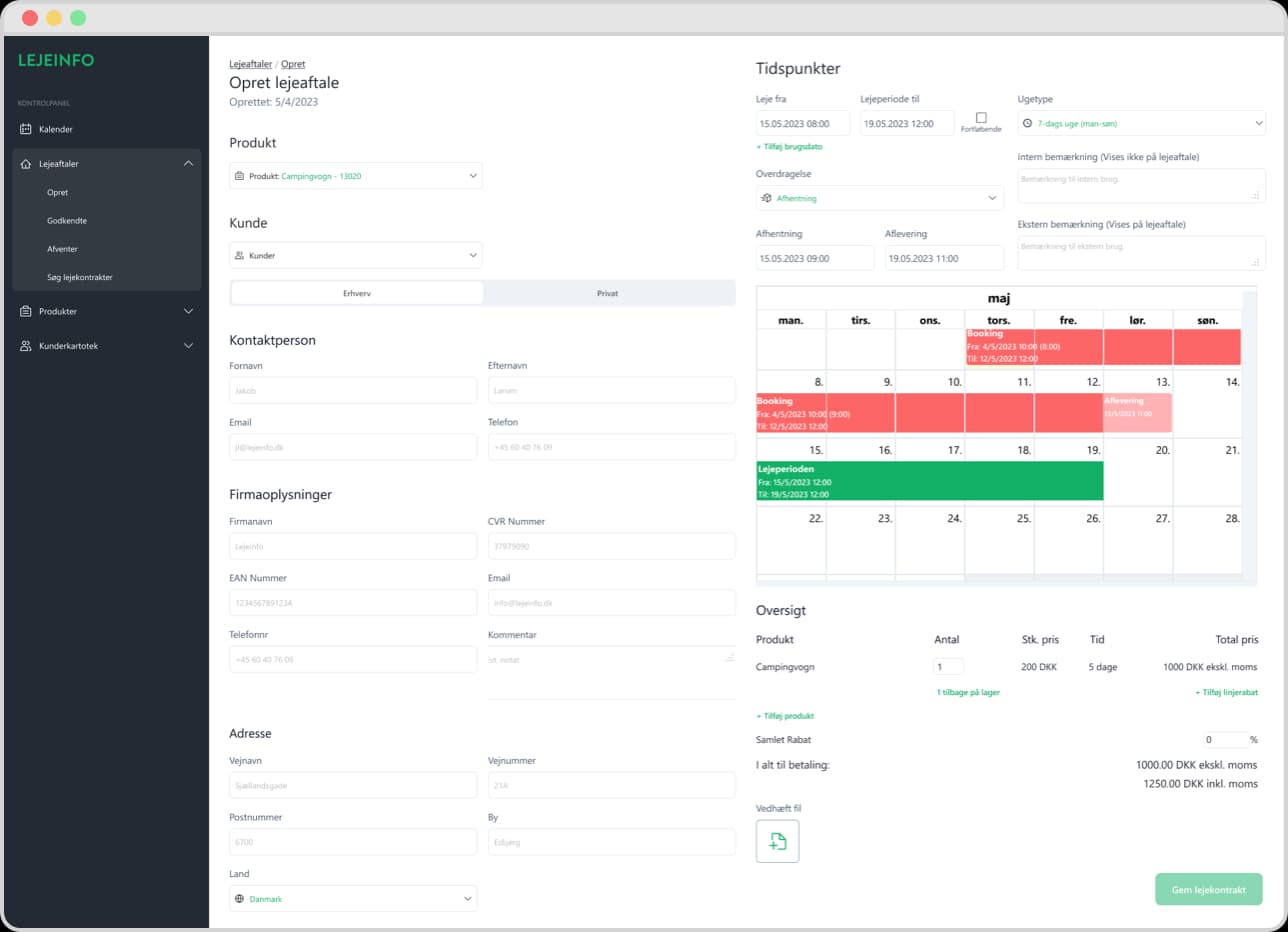Click the LEJEINFO logo

coord(56,60)
